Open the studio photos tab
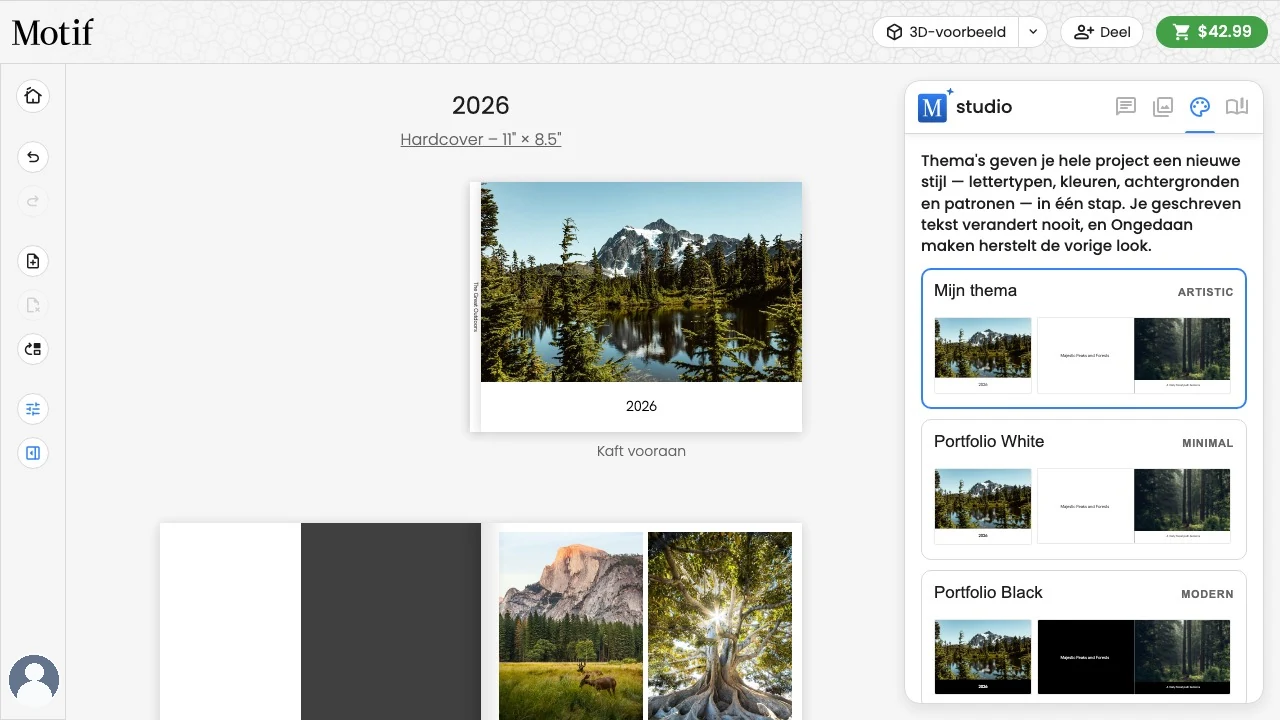This screenshot has height=720, width=1280. click(1163, 107)
